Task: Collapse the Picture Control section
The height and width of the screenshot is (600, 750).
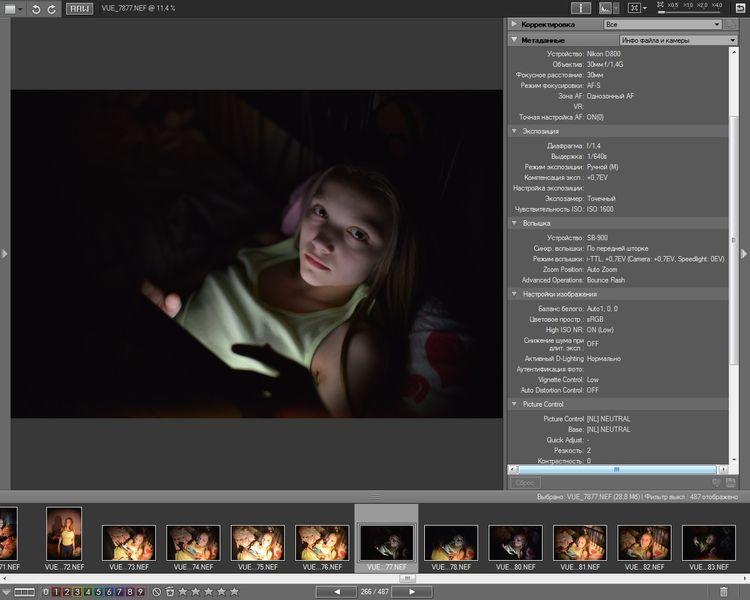Action: click(514, 404)
